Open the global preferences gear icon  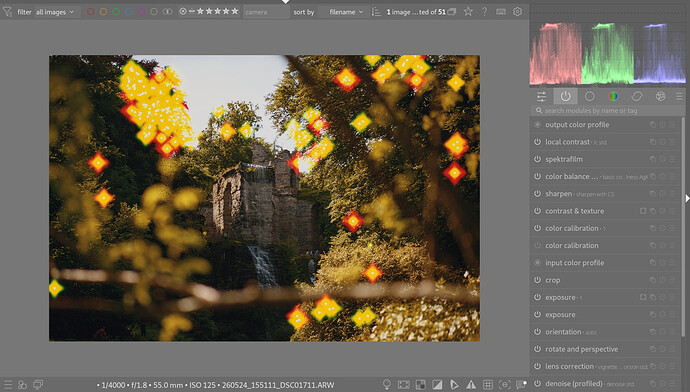coord(518,12)
